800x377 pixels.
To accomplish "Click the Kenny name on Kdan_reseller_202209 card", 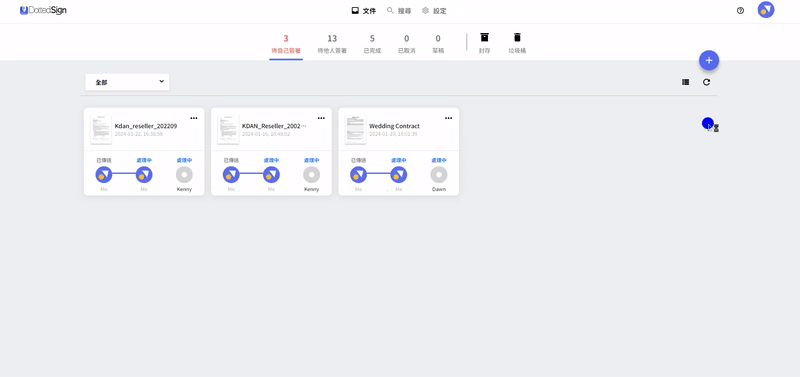I will (x=184, y=189).
